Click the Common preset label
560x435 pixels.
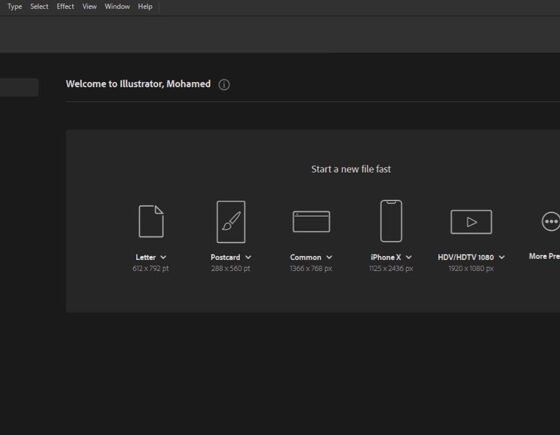[306, 257]
